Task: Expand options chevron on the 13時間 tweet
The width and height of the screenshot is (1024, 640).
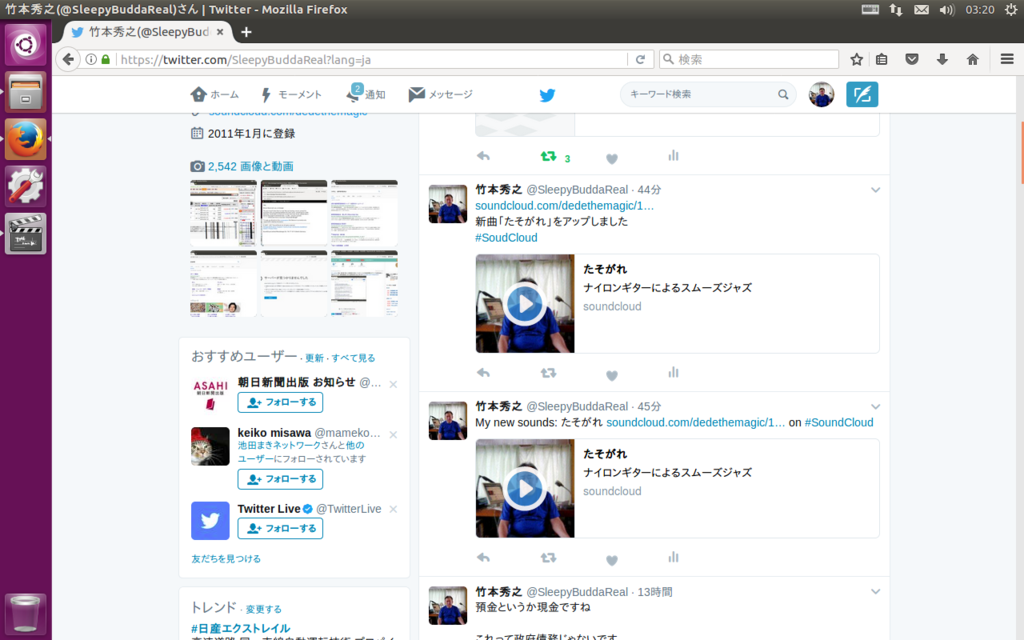Action: [875, 592]
